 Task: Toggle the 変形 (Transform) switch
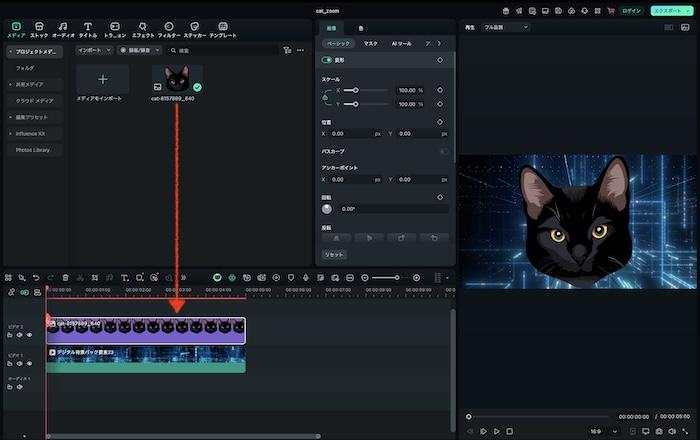pos(327,60)
